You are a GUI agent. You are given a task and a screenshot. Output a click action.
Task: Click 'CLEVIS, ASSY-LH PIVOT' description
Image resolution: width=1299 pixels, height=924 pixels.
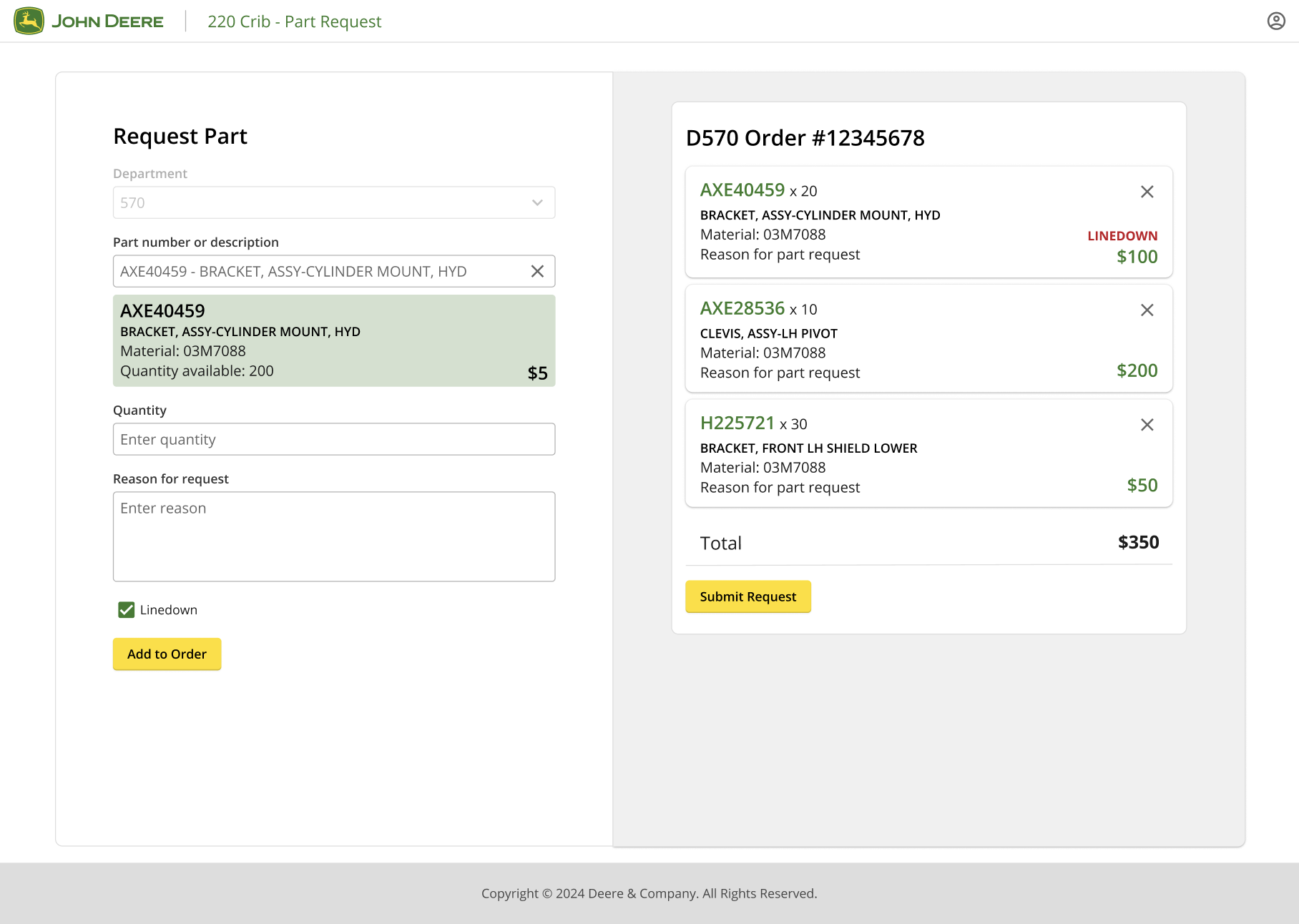(769, 334)
